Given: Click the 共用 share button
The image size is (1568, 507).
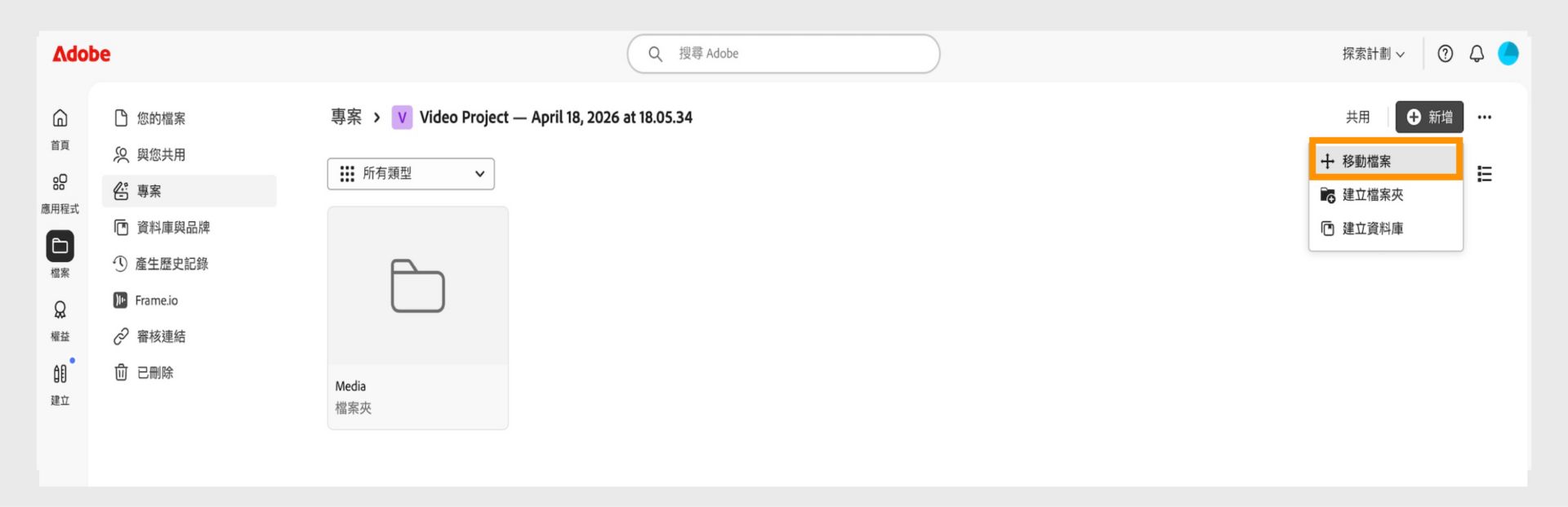Looking at the screenshot, I should [x=1357, y=118].
